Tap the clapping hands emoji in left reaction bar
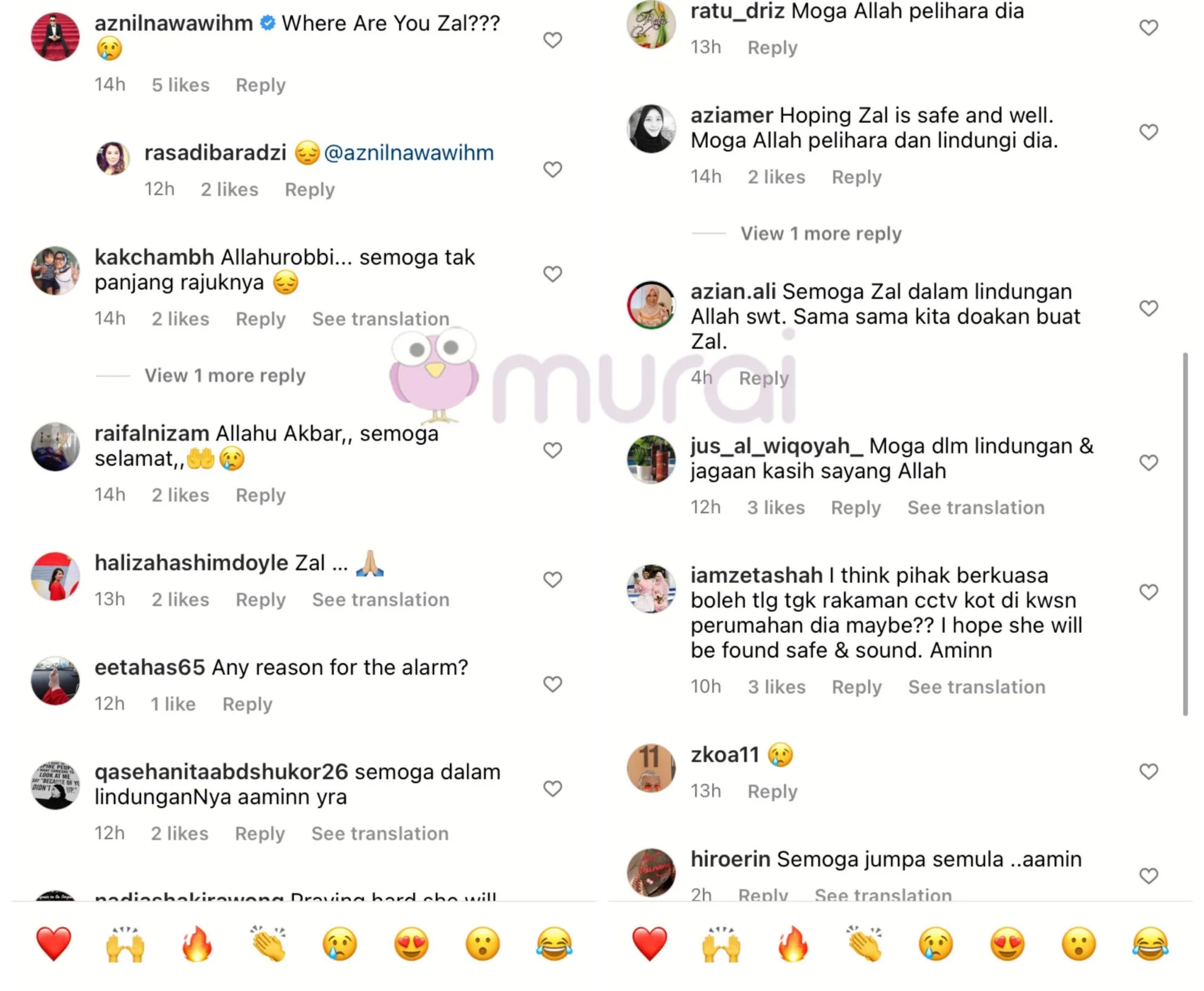 tap(269, 944)
